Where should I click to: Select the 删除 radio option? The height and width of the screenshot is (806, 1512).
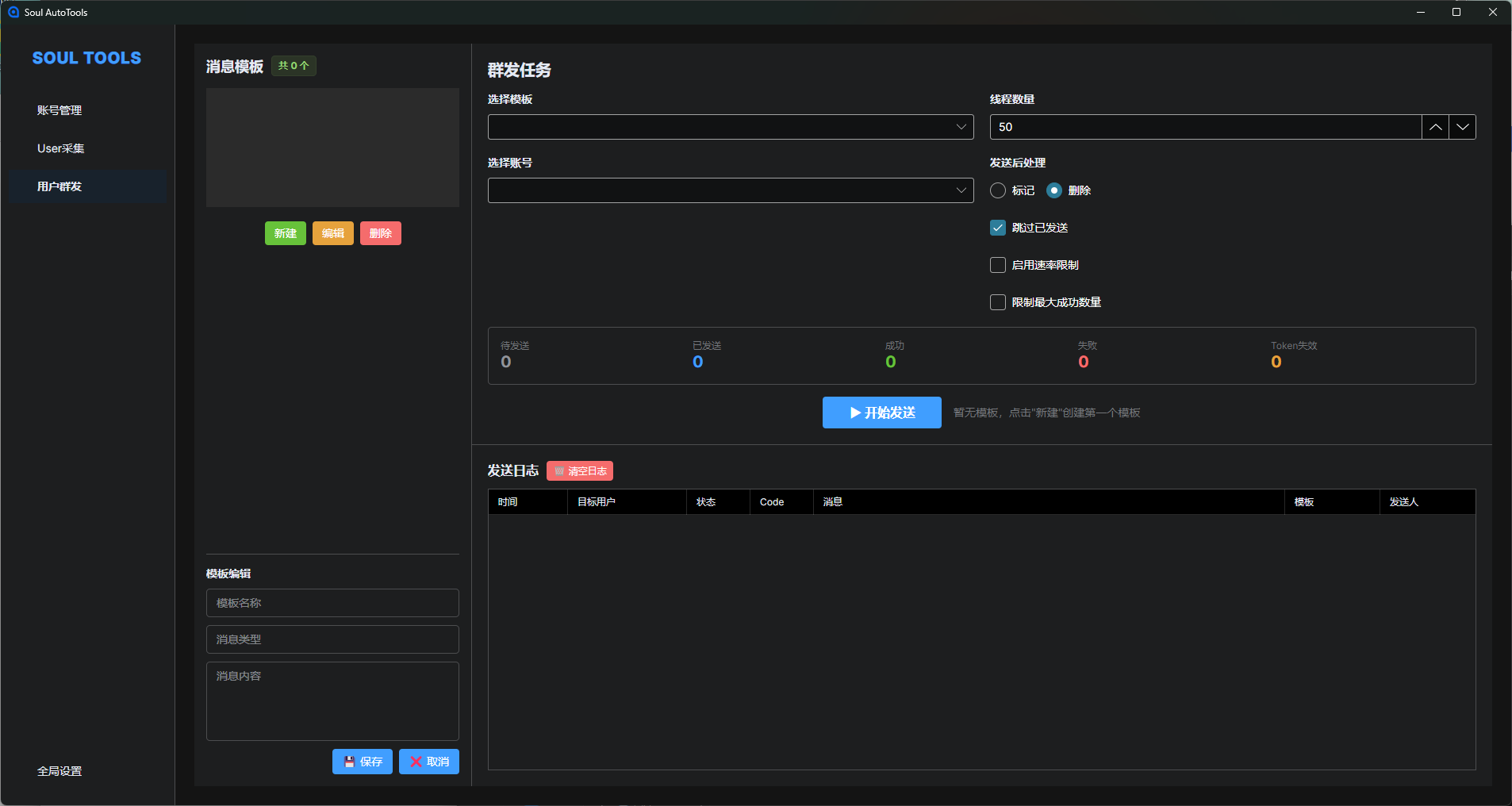tap(1054, 190)
